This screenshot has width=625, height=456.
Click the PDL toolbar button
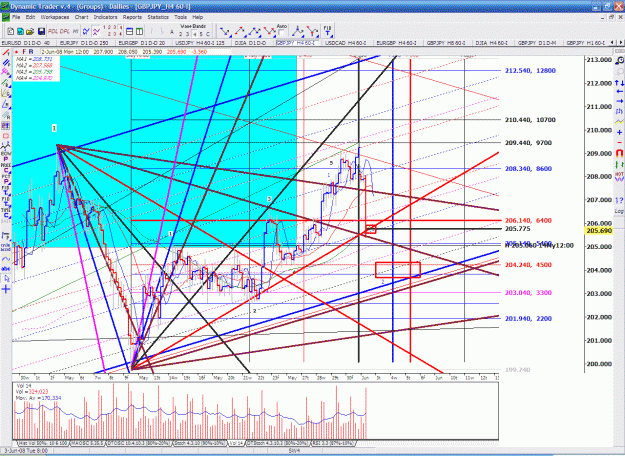click(x=53, y=31)
